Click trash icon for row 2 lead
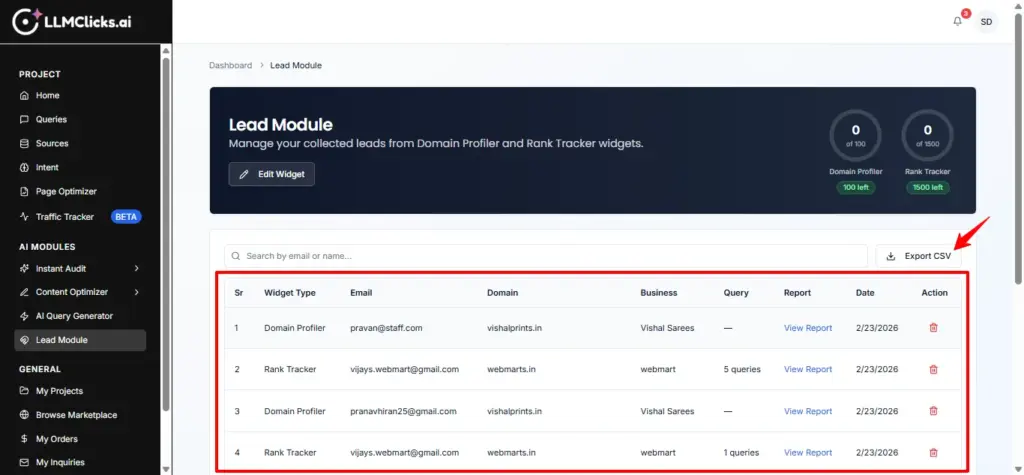Viewport: 1024px width, 475px height. (x=933, y=369)
